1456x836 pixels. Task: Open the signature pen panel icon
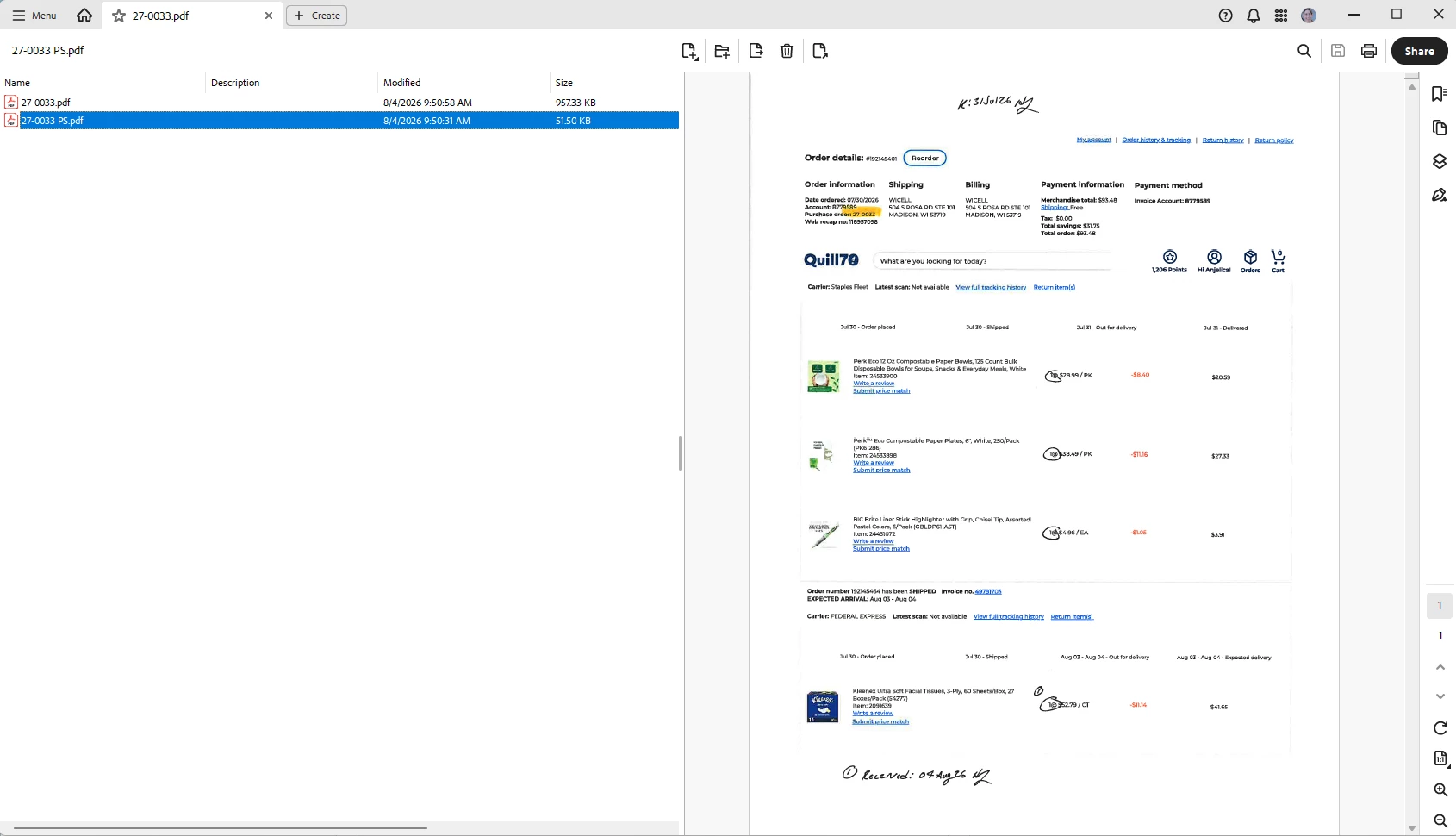(x=1439, y=195)
